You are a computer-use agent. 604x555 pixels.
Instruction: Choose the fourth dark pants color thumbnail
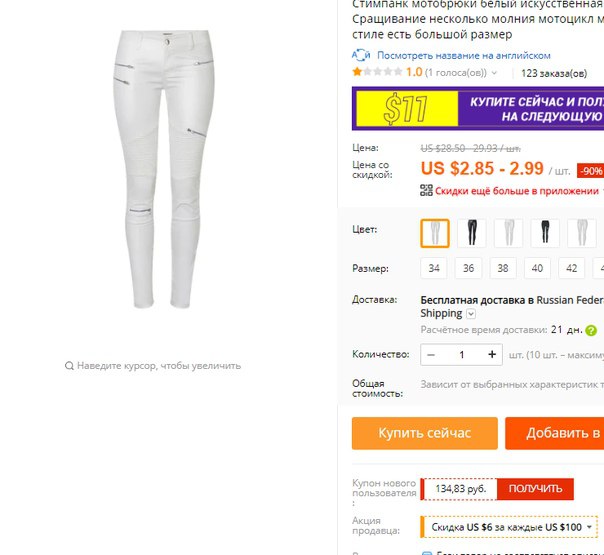545,233
